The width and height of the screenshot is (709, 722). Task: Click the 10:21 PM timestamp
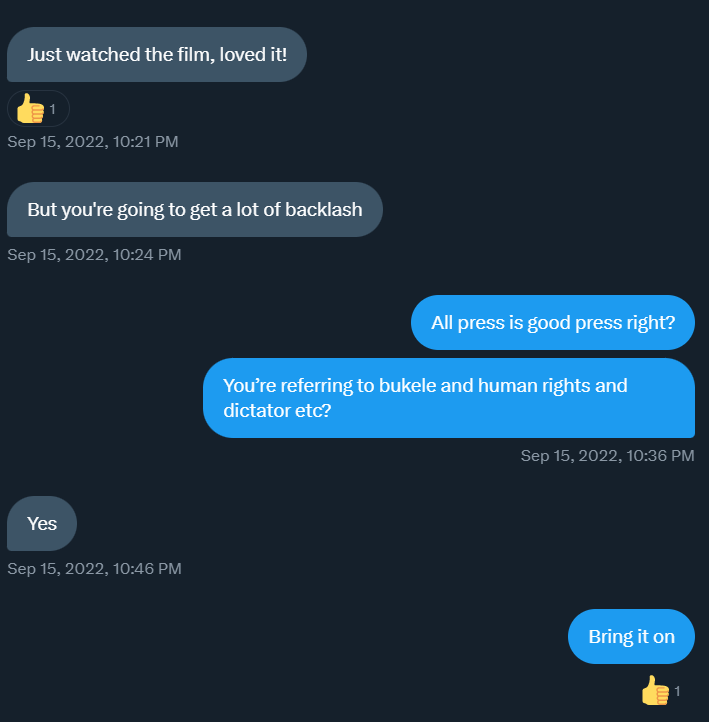[x=93, y=141]
